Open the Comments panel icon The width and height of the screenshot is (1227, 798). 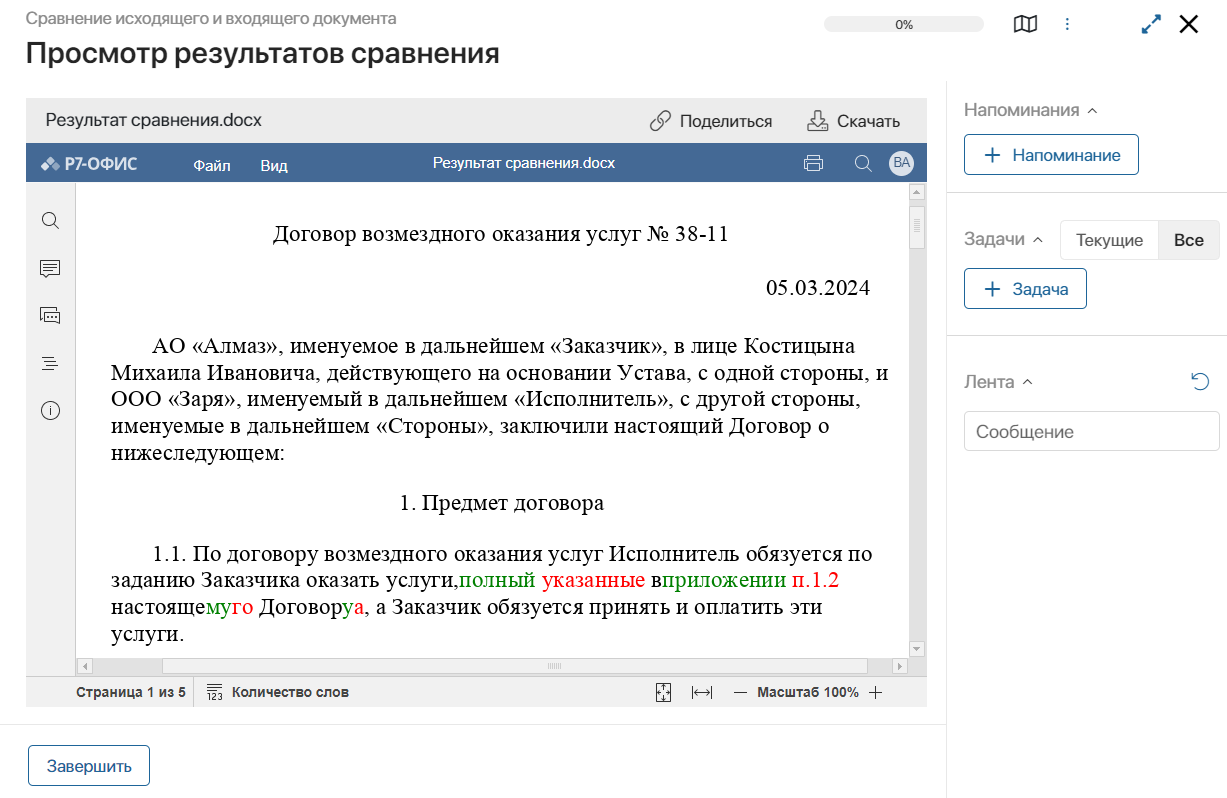[x=50, y=268]
